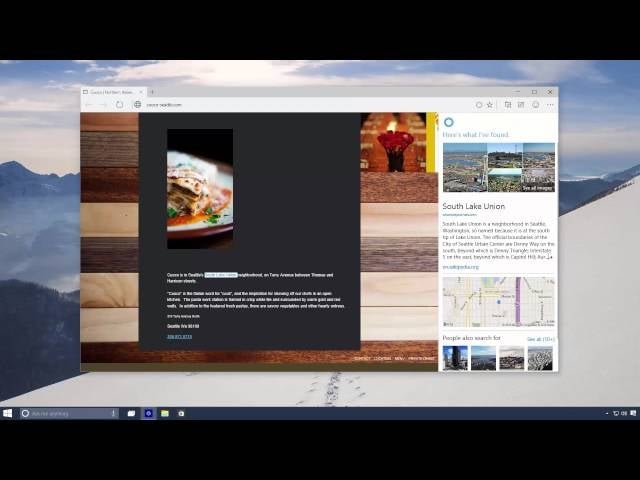Click the first People also search for thumbnail
The width and height of the screenshot is (640, 480).
coord(455,358)
